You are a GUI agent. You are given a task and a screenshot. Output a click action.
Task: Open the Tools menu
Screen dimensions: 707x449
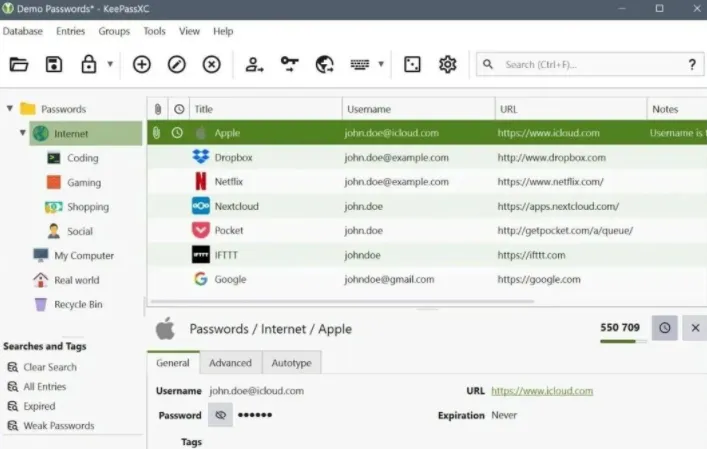pos(154,31)
